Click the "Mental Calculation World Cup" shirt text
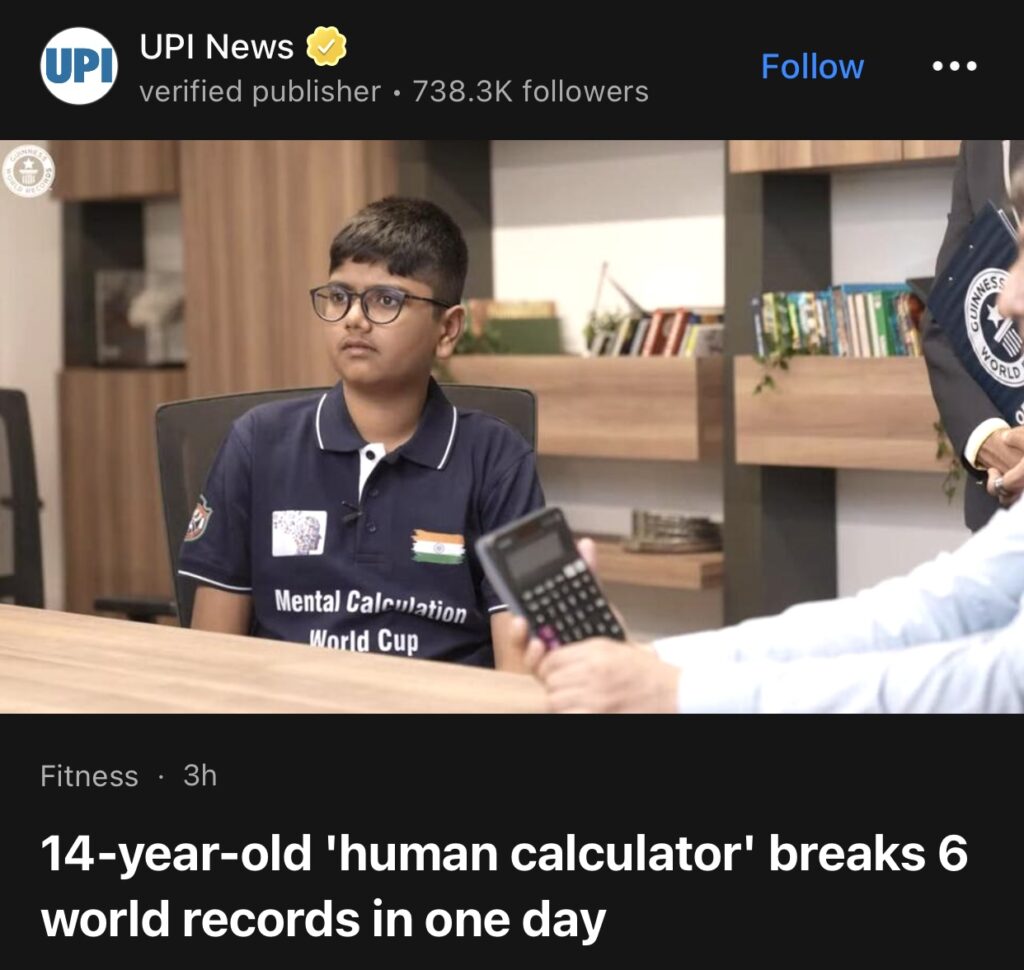 [370, 621]
